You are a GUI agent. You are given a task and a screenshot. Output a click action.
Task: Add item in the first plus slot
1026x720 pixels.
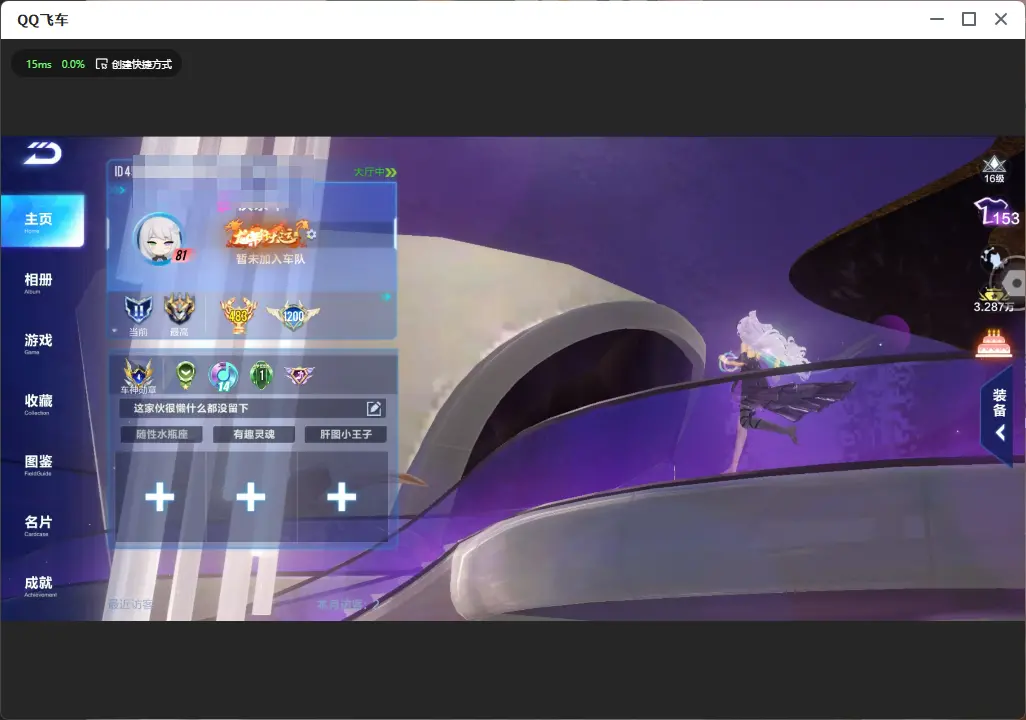click(160, 497)
